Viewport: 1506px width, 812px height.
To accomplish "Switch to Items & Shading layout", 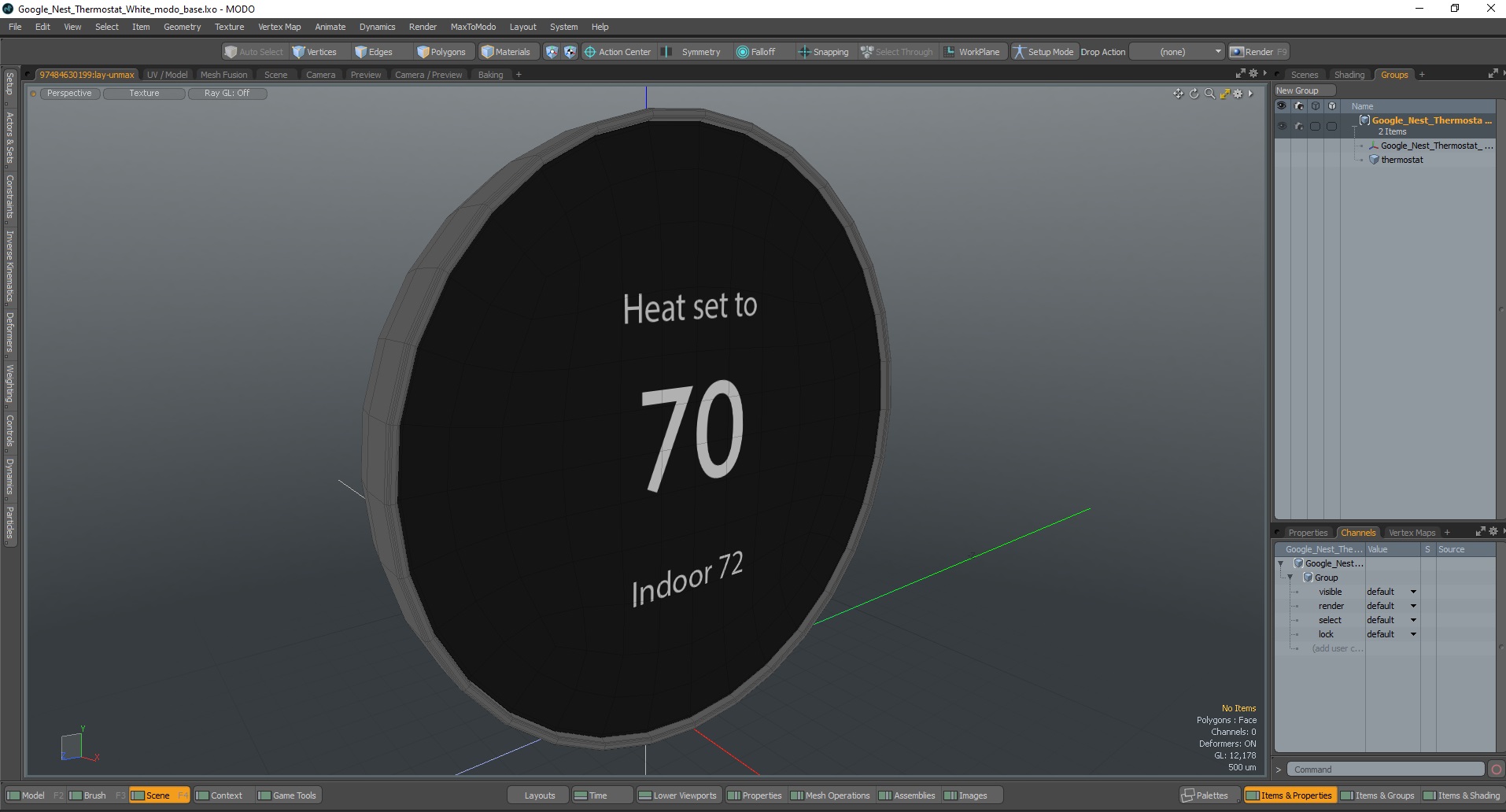I will pos(1462,795).
